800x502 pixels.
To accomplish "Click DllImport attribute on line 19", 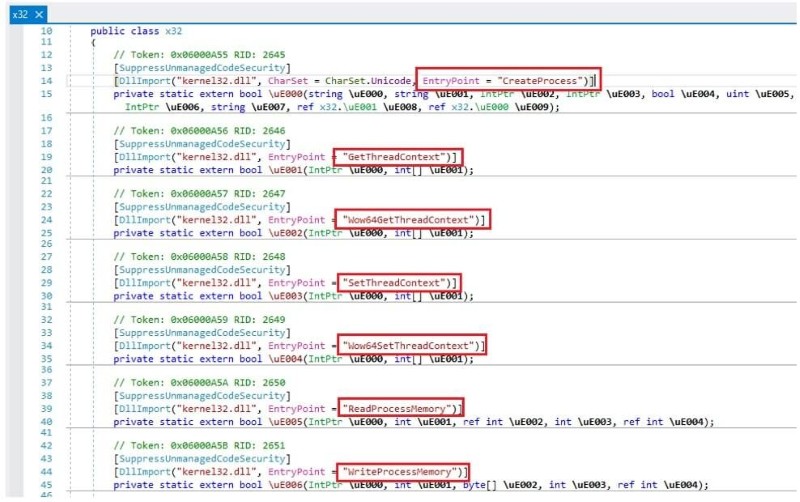I will tap(144, 157).
